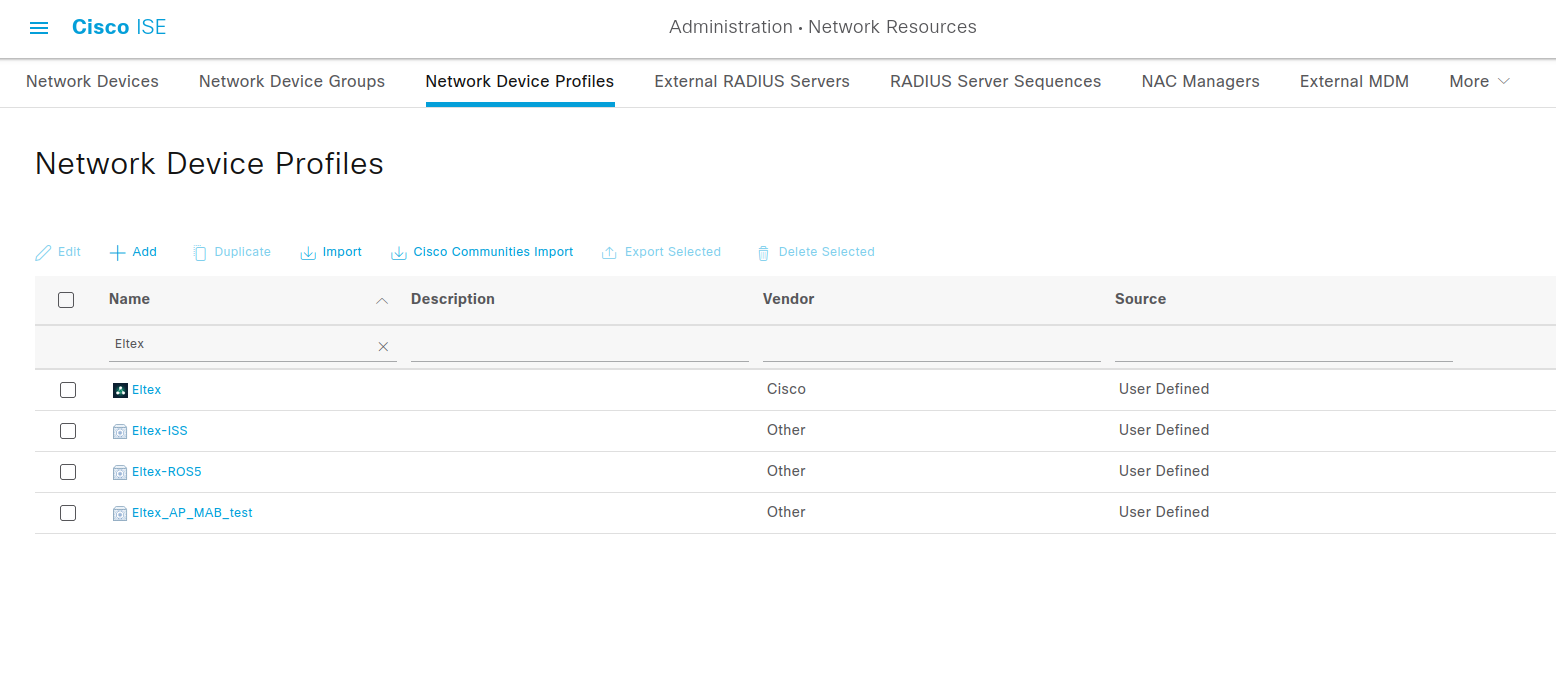Toggle Name column sort arrow
The width and height of the screenshot is (1556, 675).
(381, 300)
